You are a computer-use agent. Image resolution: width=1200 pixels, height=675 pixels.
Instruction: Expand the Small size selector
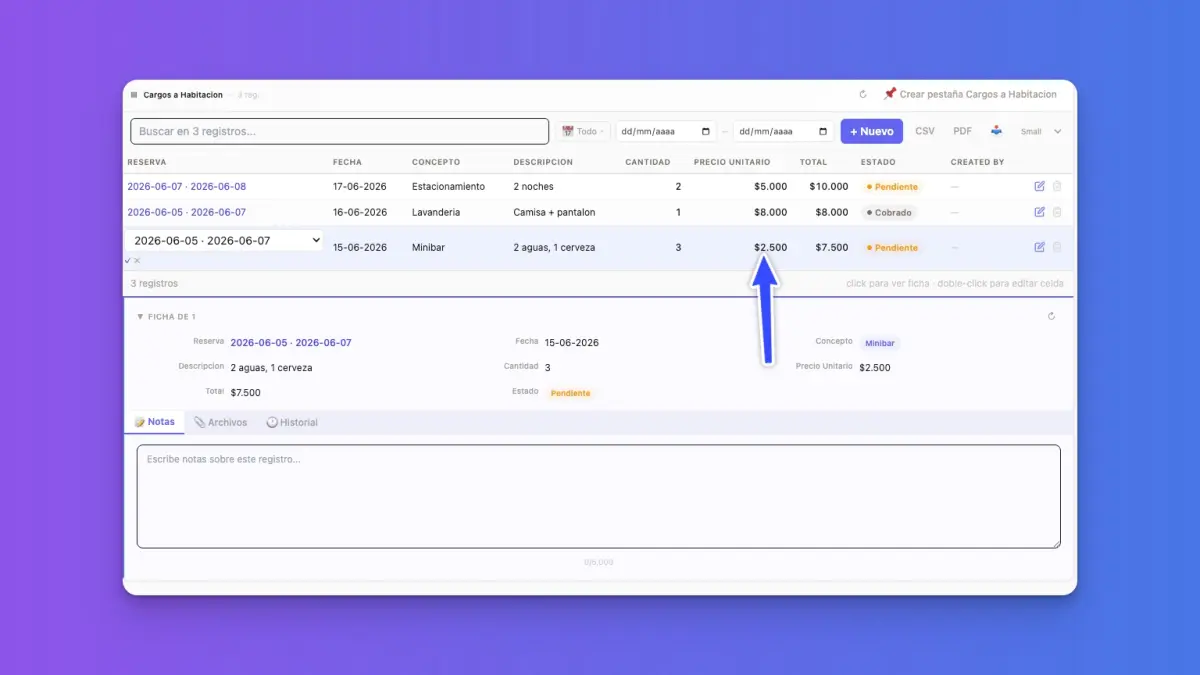(1041, 131)
